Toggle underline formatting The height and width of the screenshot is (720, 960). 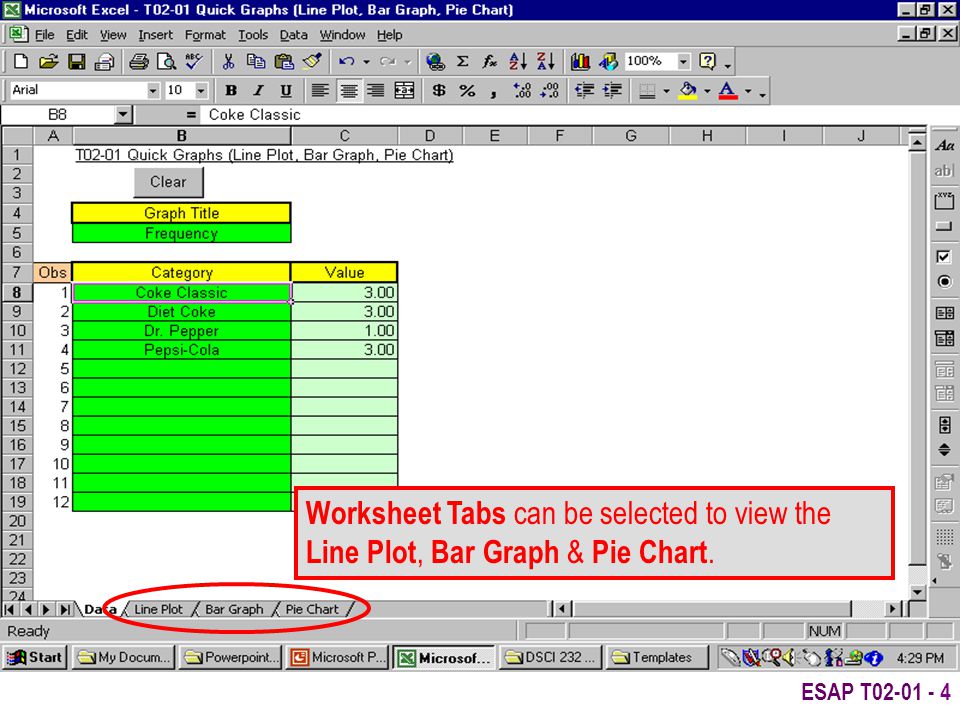[286, 91]
